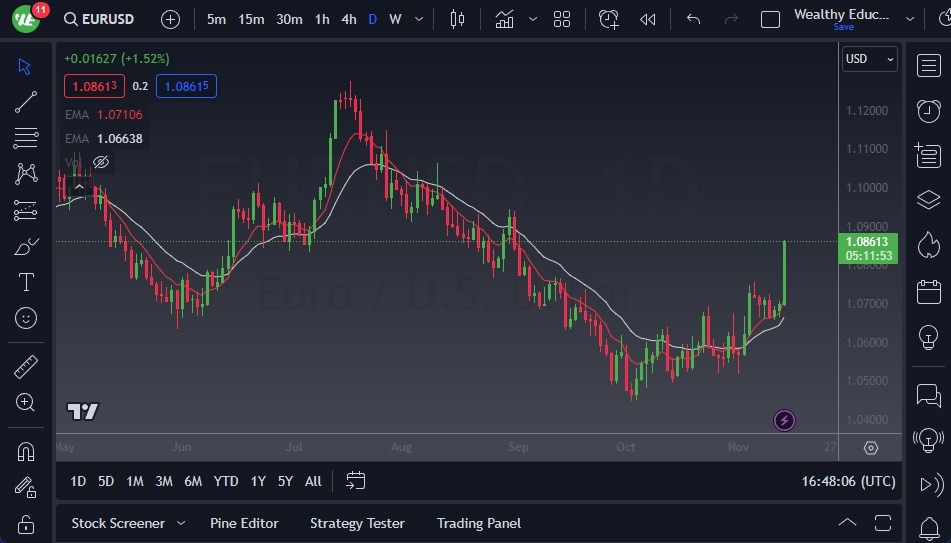Collapse the indicator legend chevron

pyautogui.click(x=78, y=185)
